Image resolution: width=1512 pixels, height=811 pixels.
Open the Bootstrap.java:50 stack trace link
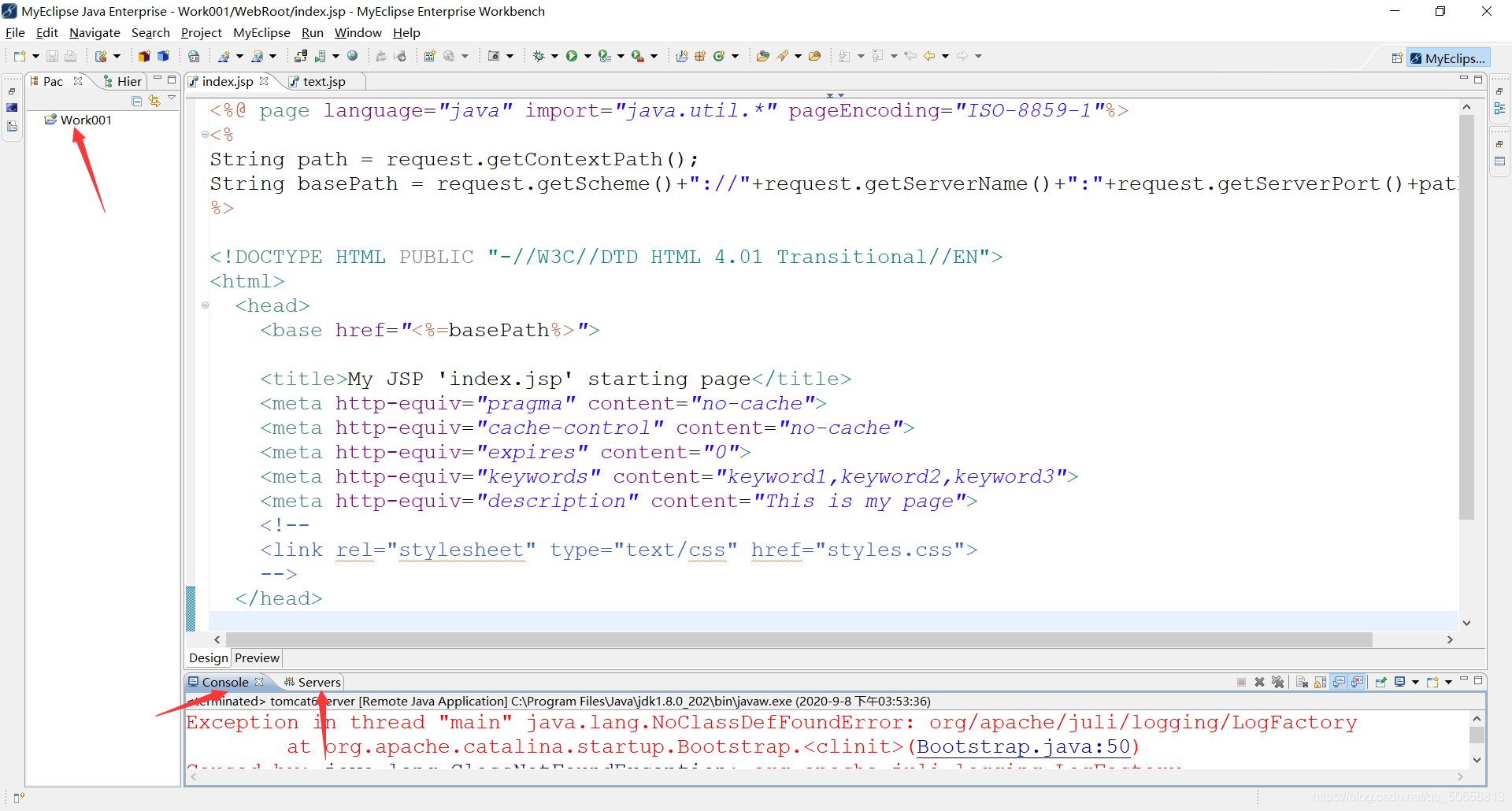[x=1023, y=746]
